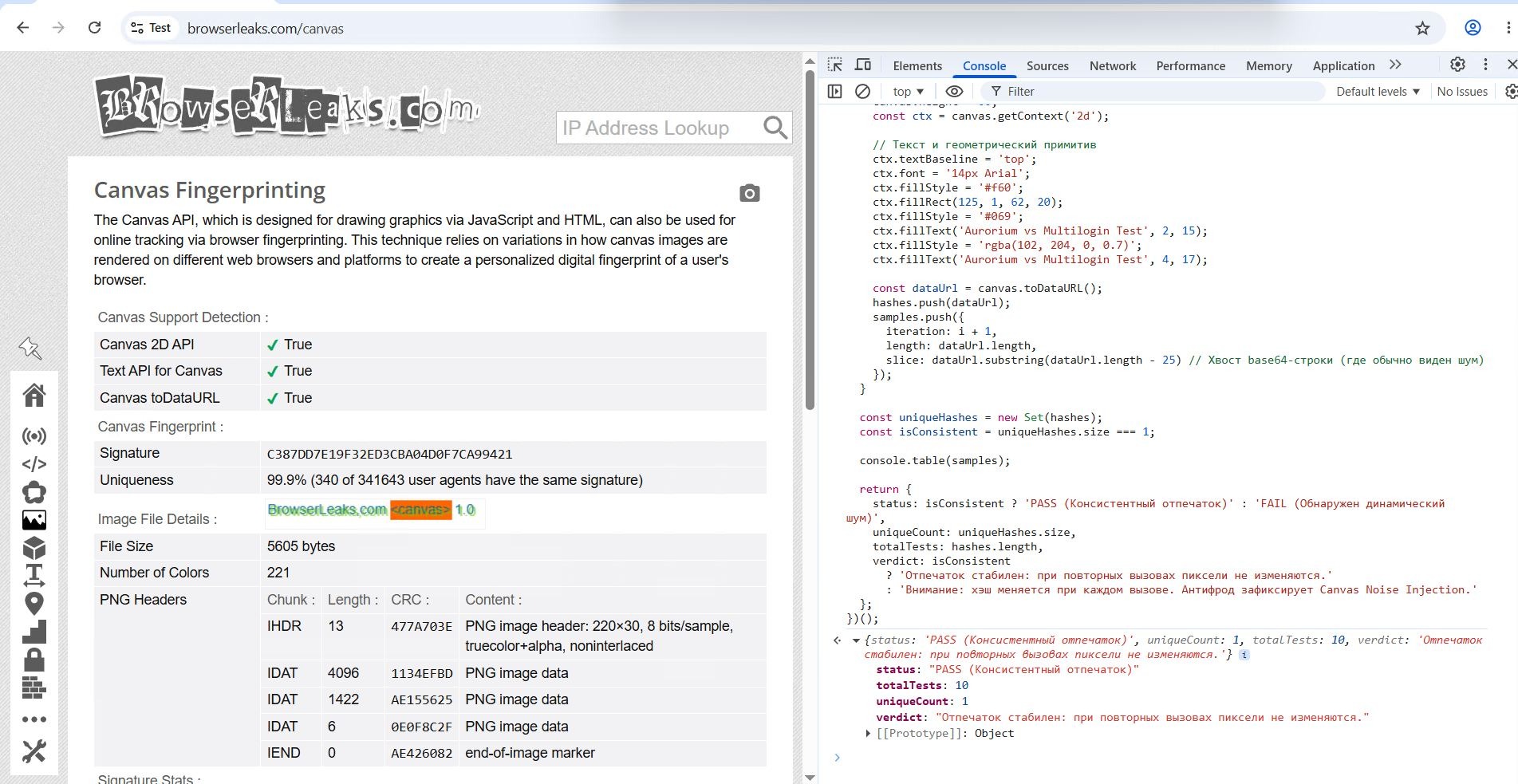Open DevTools three-dot customize menu
The width and height of the screenshot is (1518, 784).
pyautogui.click(x=1485, y=65)
